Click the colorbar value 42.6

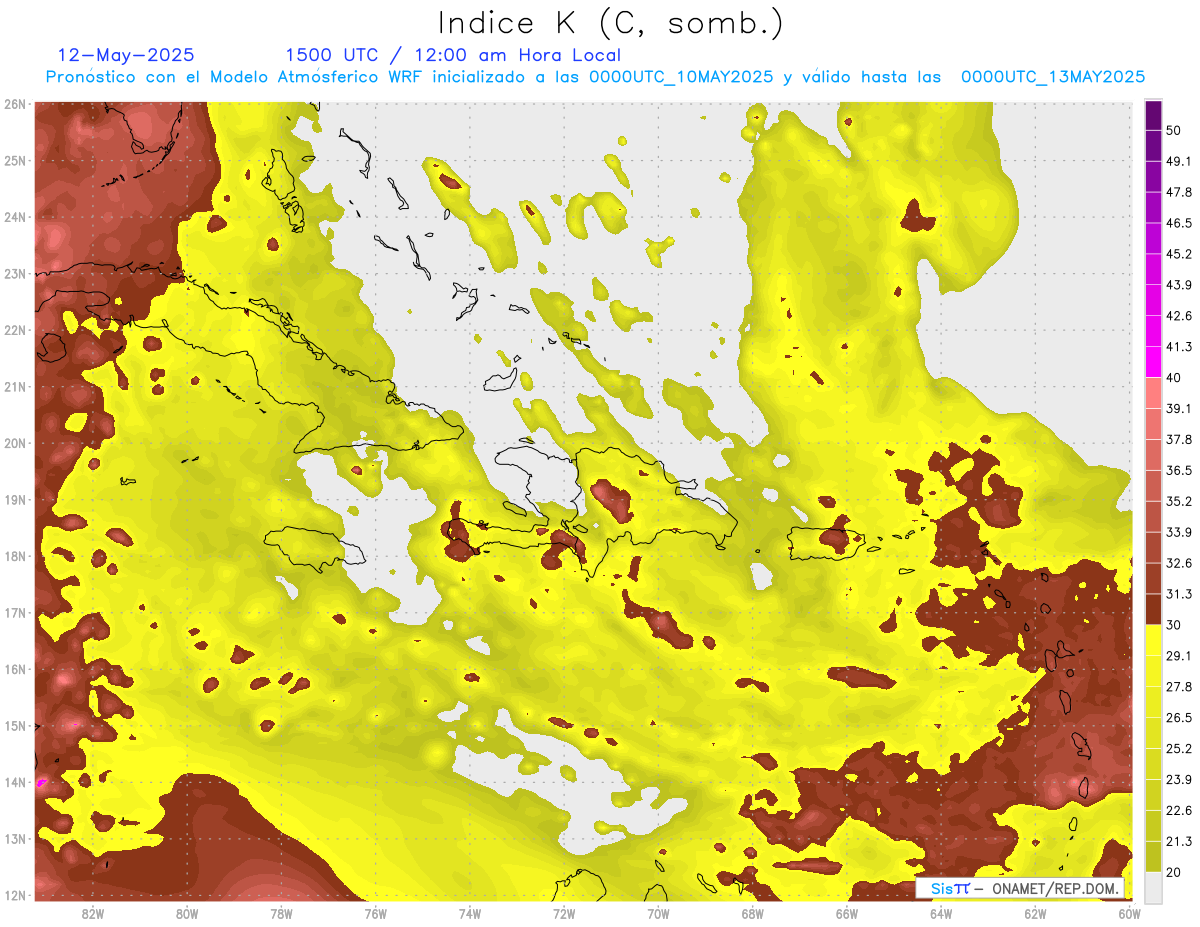(x=1179, y=316)
